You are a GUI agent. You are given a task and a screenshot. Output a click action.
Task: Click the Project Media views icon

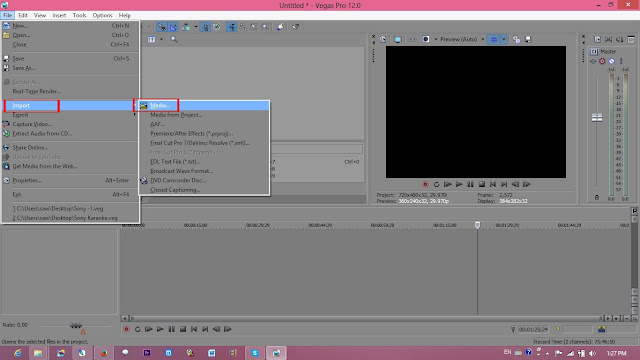point(151,40)
